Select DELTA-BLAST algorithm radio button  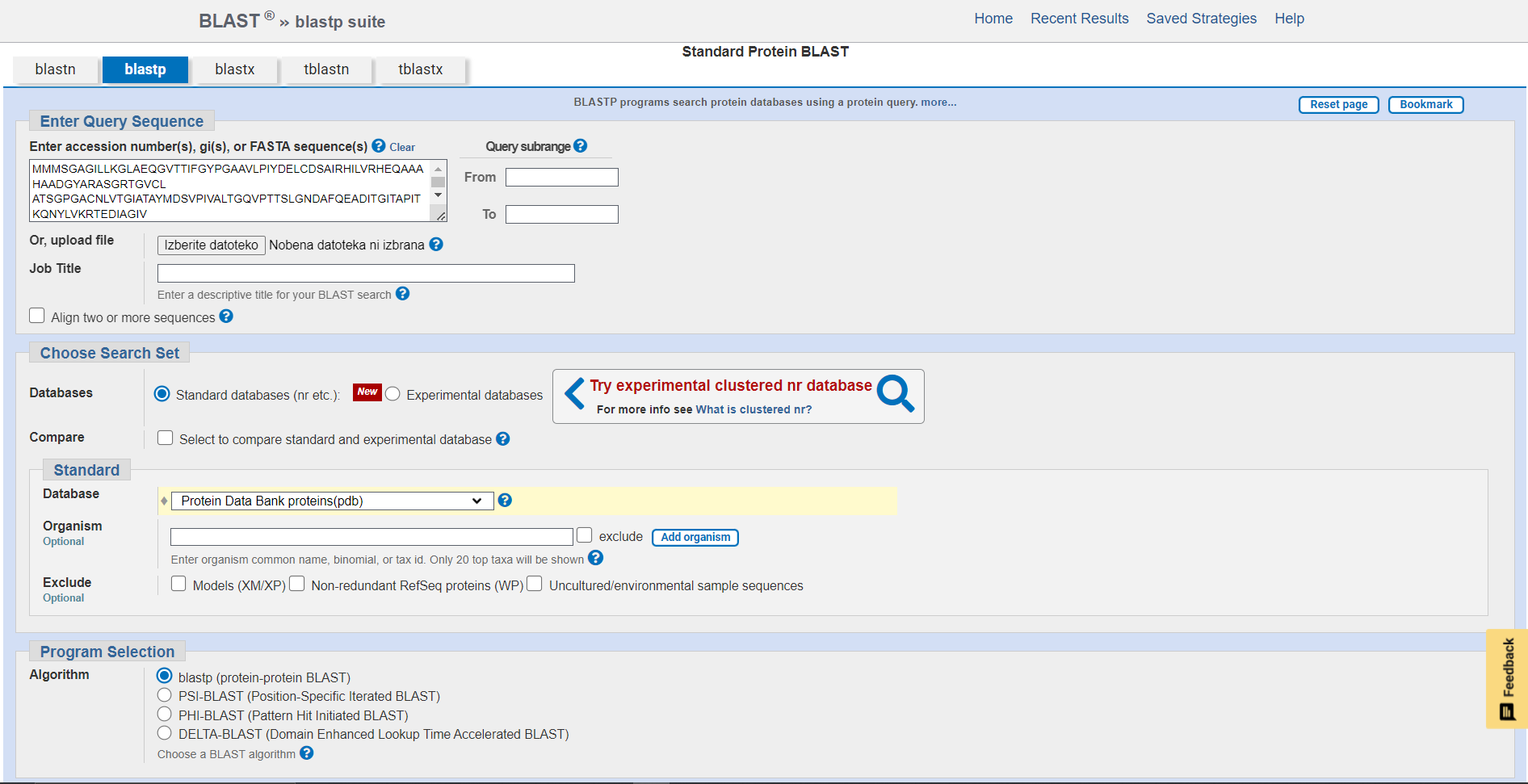point(165,733)
